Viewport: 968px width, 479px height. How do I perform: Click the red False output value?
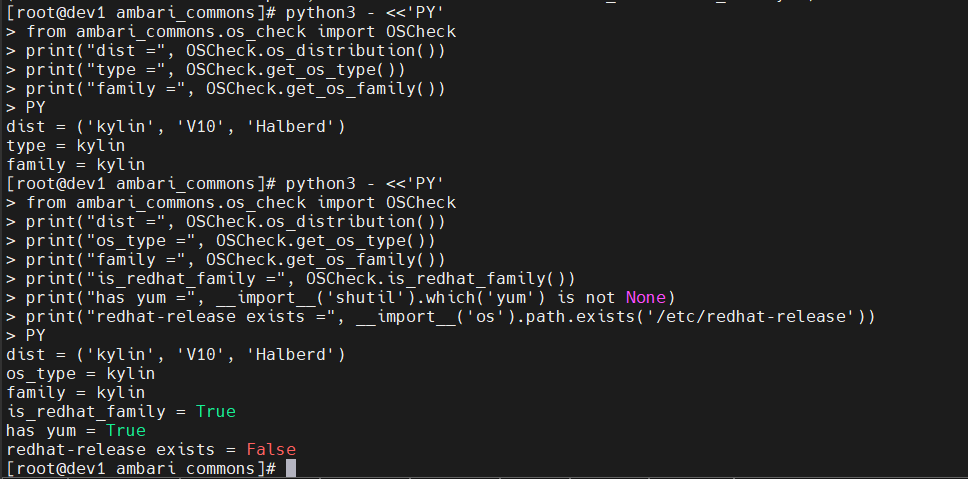[271, 449]
